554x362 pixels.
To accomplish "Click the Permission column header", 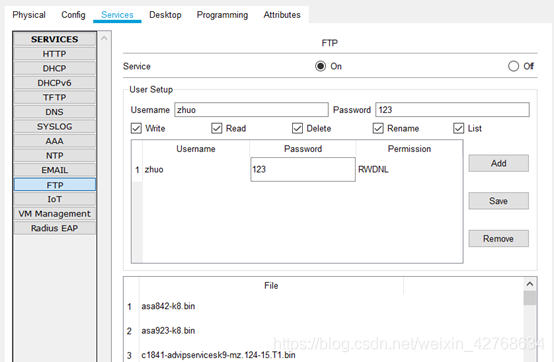I will [409, 149].
